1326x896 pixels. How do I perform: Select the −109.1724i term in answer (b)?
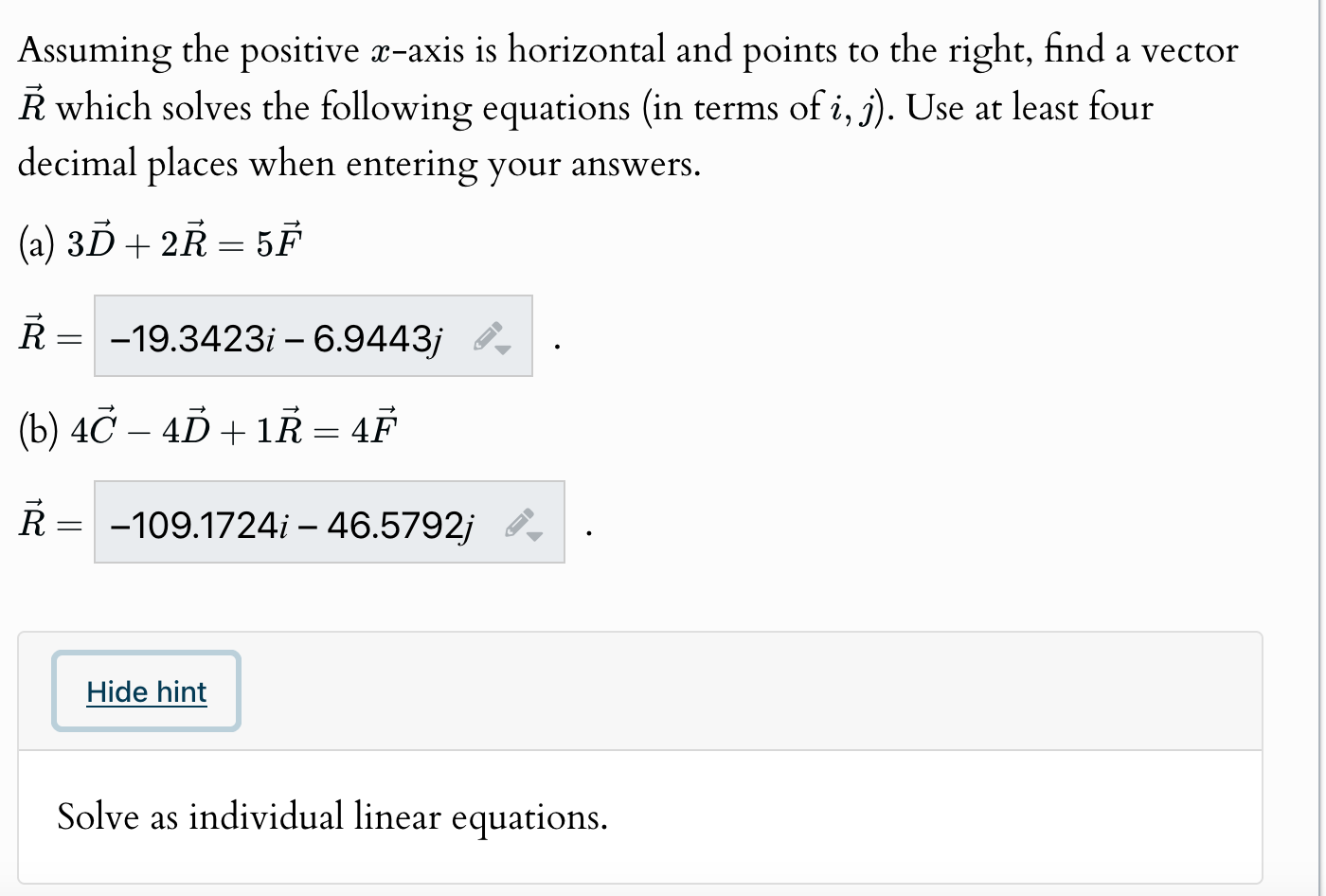pyautogui.click(x=199, y=524)
